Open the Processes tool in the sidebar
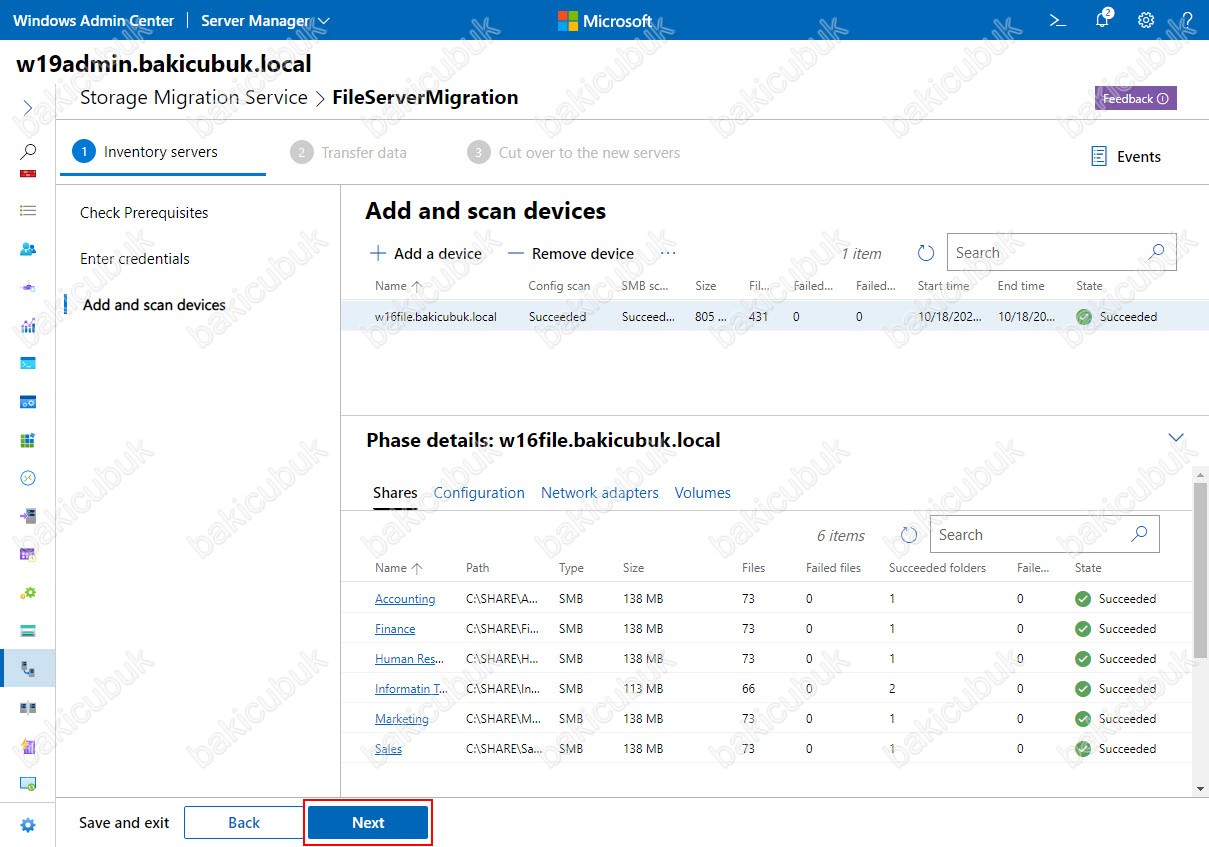 coord(28,402)
